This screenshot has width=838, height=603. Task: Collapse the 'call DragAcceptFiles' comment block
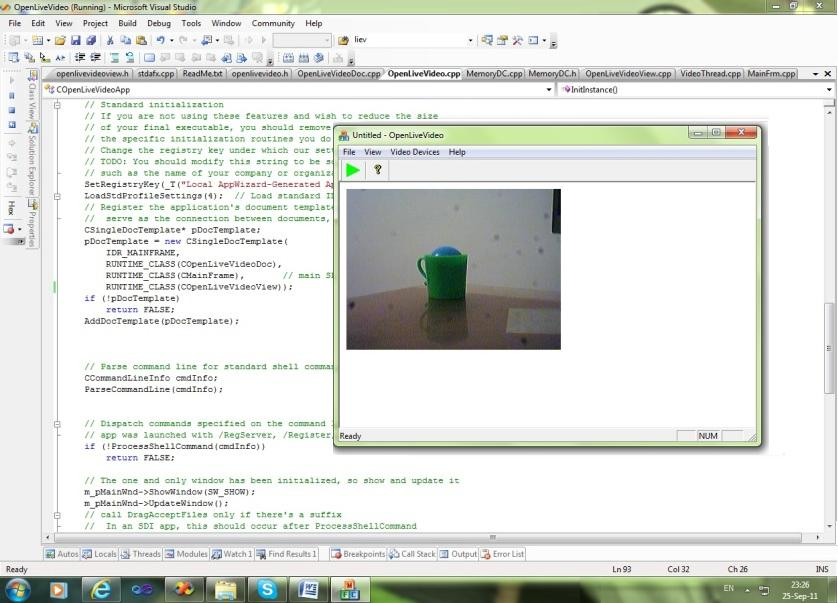[x=57, y=515]
